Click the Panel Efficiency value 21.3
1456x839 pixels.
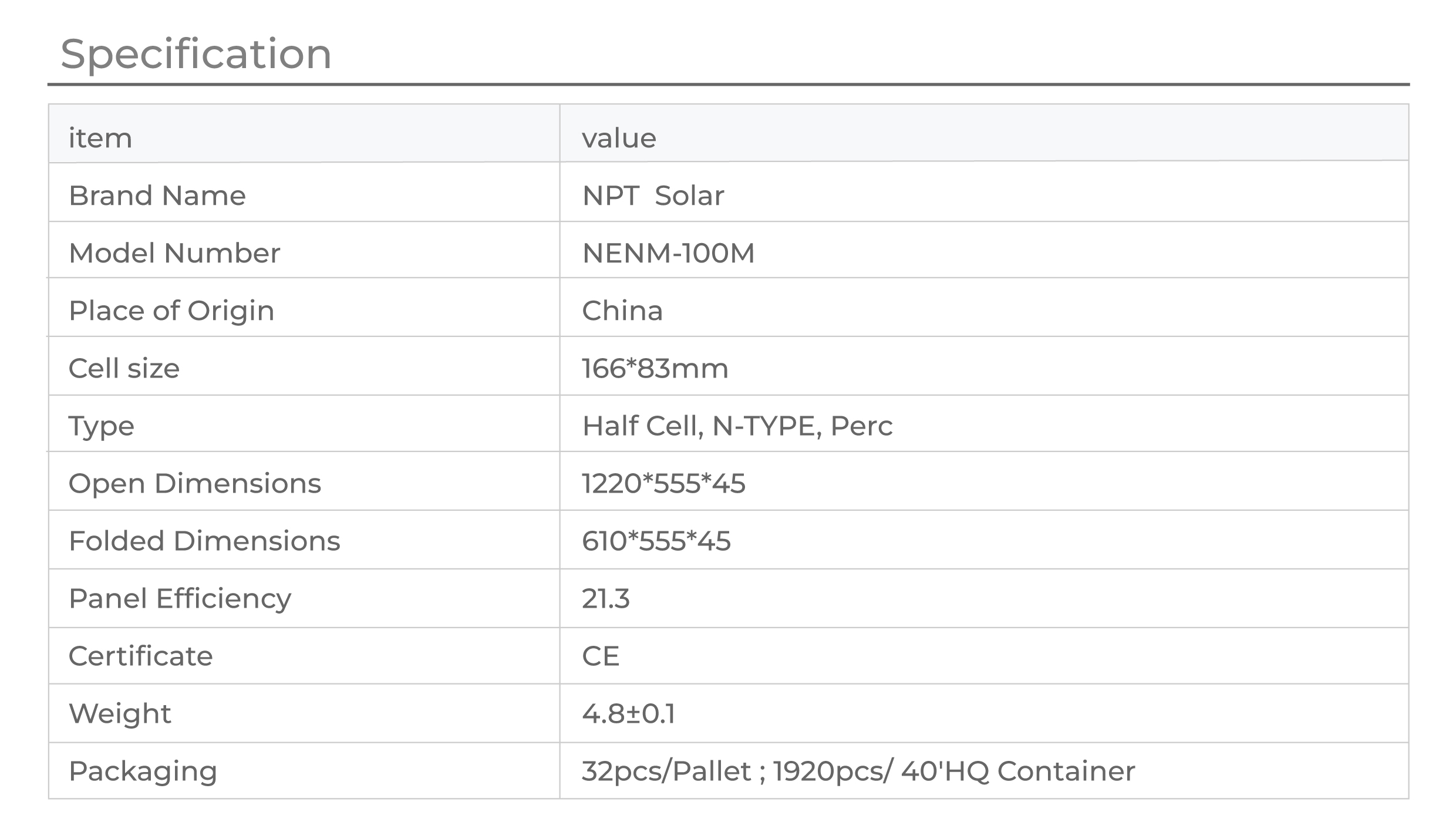tap(606, 598)
